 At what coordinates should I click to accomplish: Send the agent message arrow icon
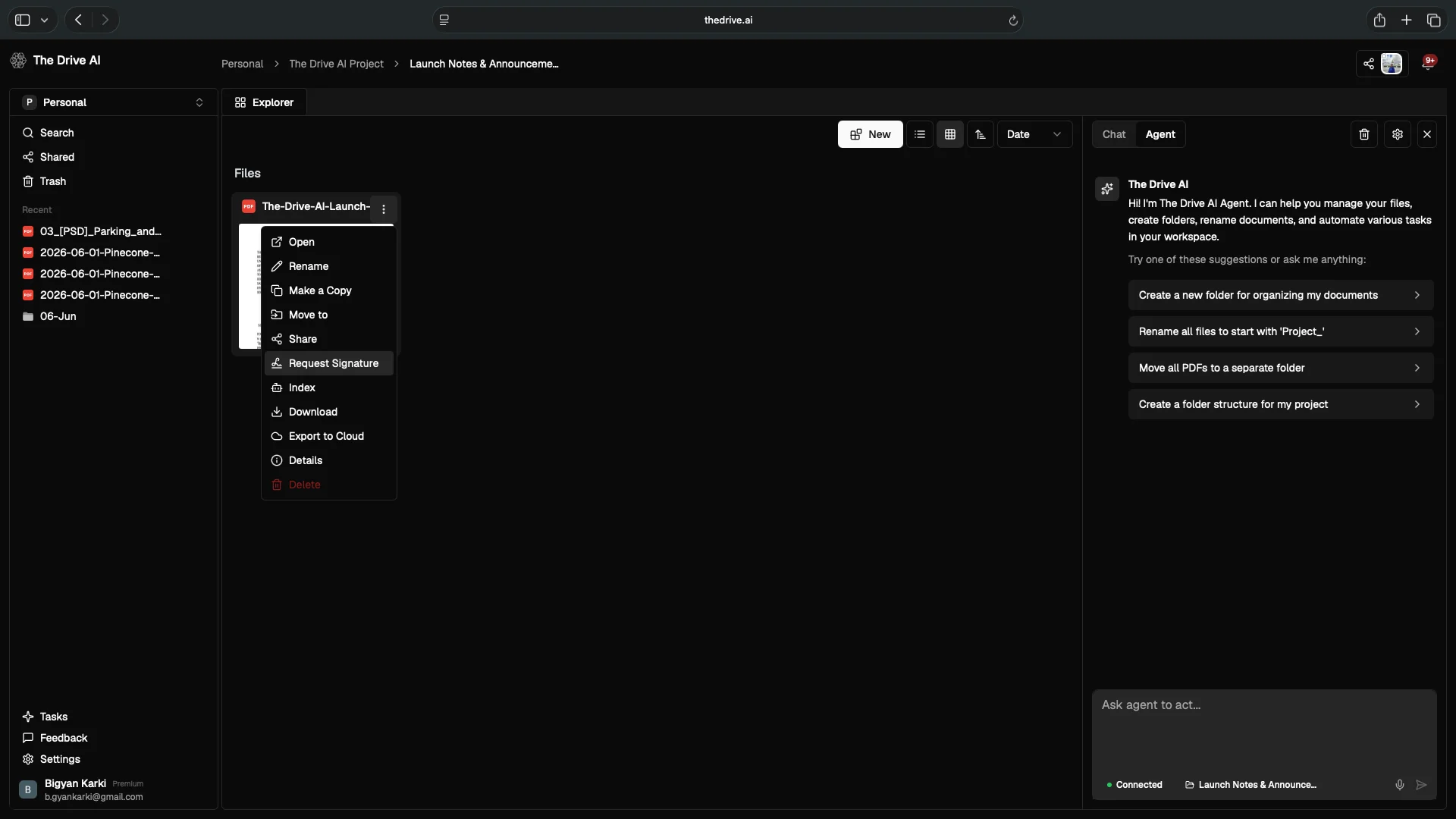point(1422,785)
